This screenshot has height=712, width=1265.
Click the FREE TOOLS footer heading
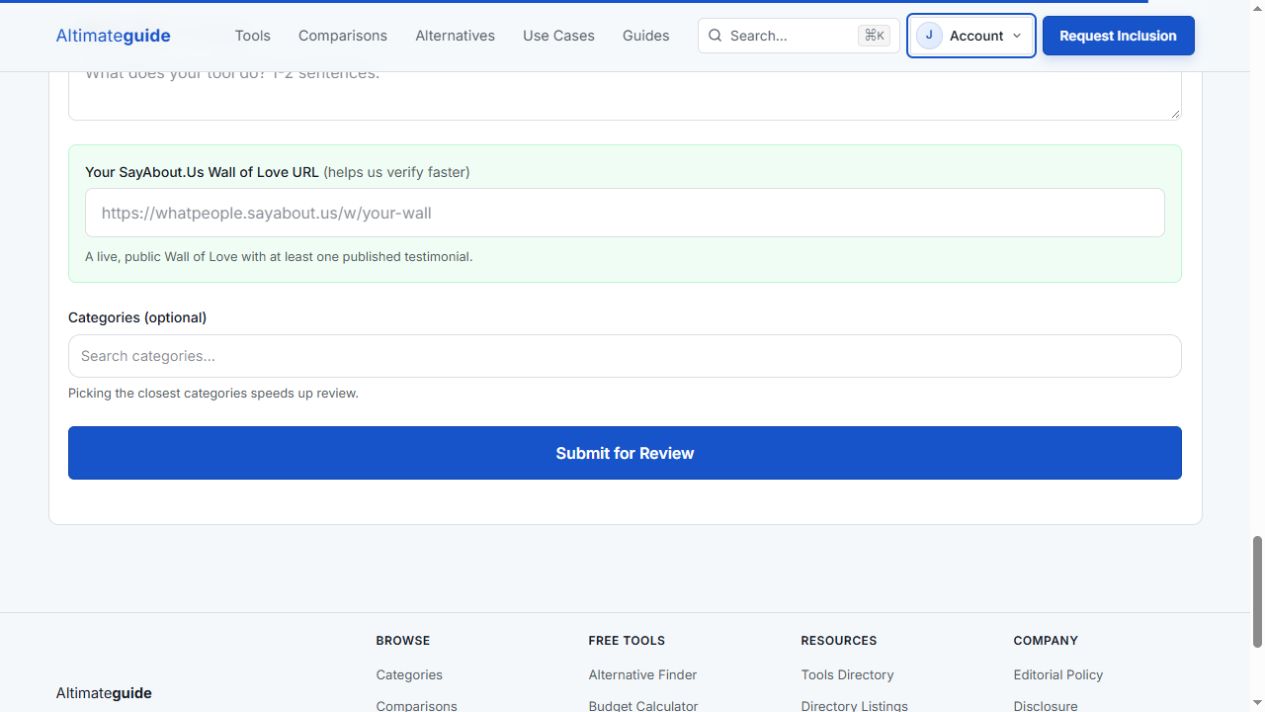(626, 640)
